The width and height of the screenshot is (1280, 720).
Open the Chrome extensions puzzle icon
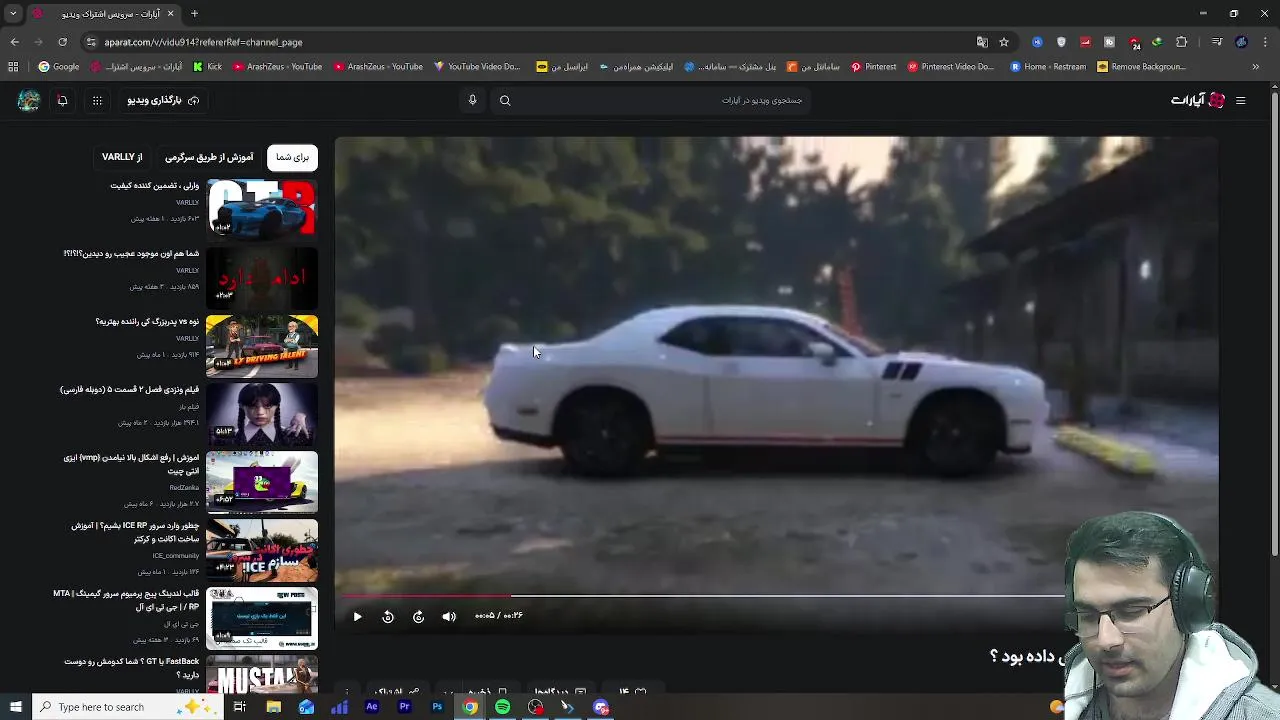[1182, 42]
